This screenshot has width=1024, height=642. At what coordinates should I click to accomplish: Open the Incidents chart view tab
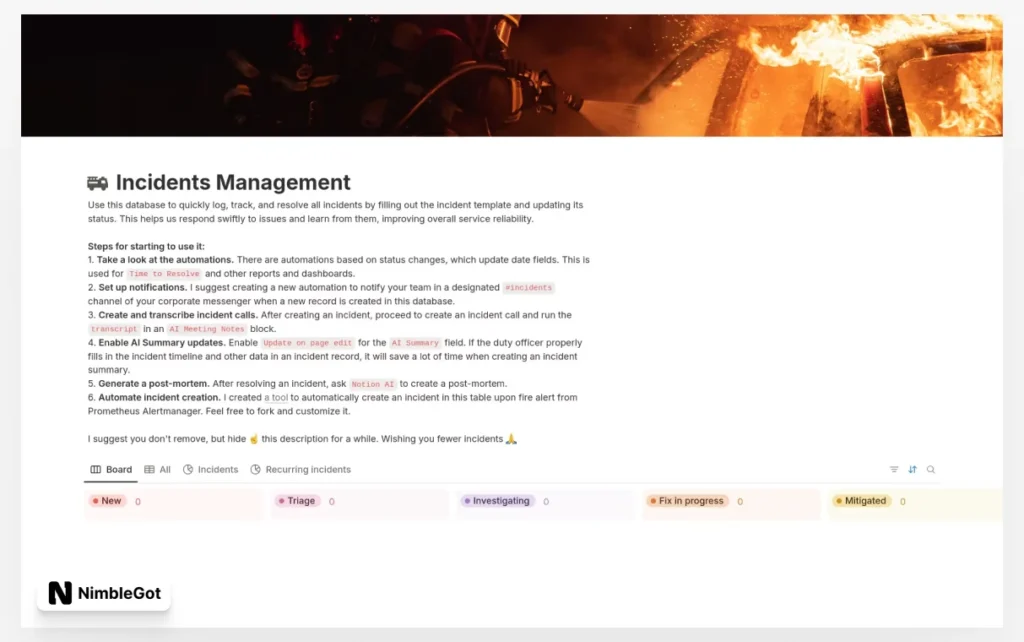pyautogui.click(x=210, y=470)
